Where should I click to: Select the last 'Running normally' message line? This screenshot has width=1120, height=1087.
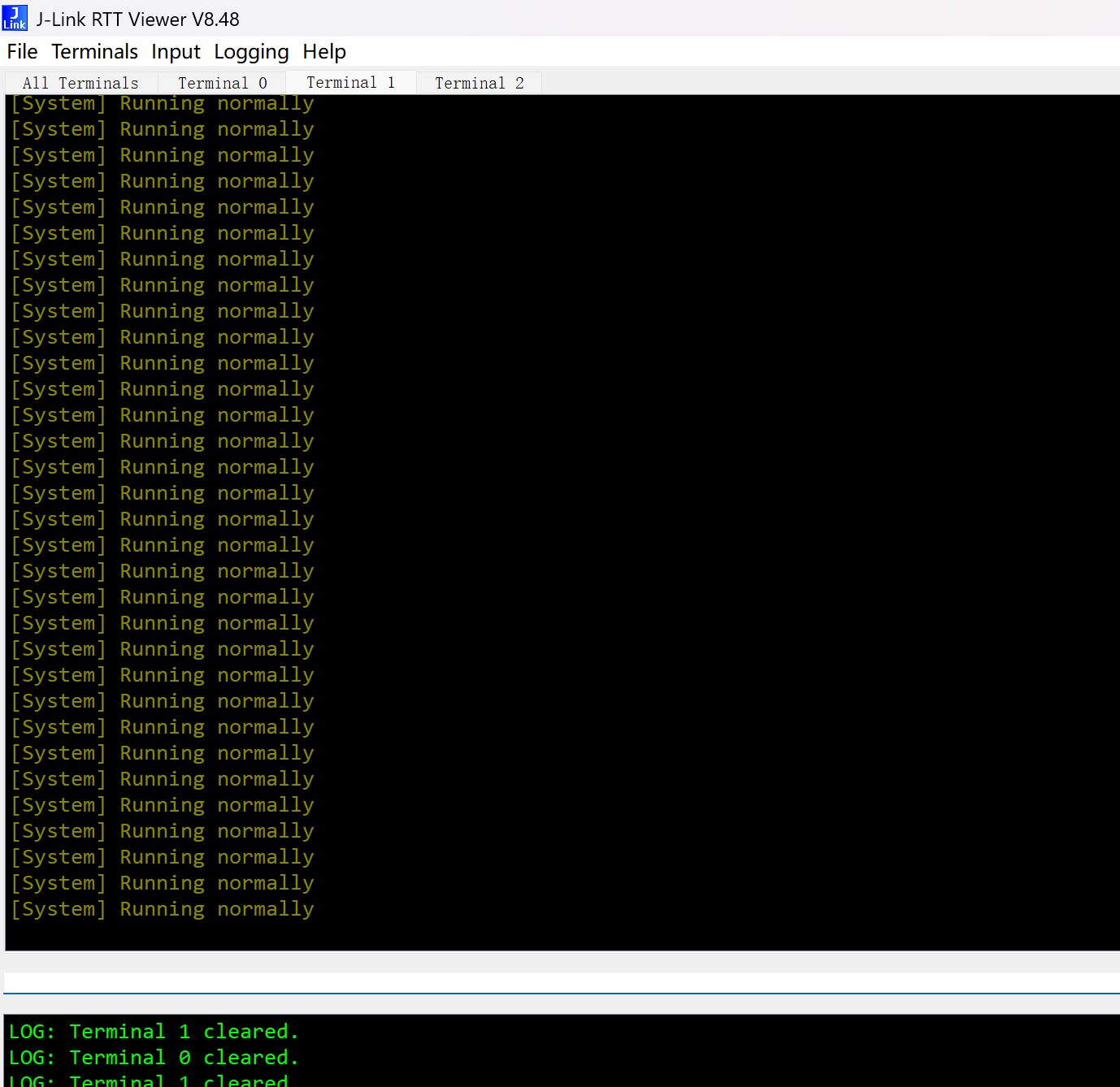163,908
